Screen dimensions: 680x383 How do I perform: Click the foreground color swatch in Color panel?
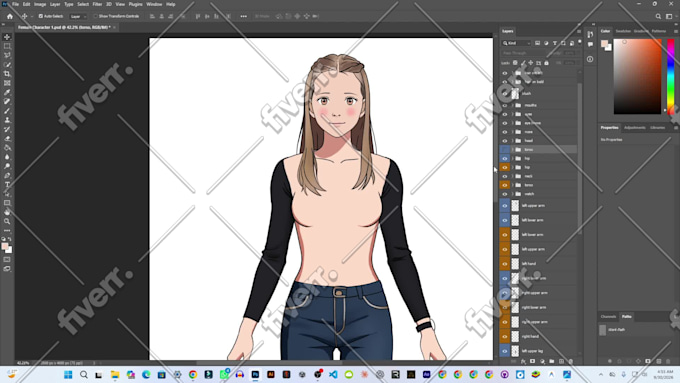[x=604, y=43]
